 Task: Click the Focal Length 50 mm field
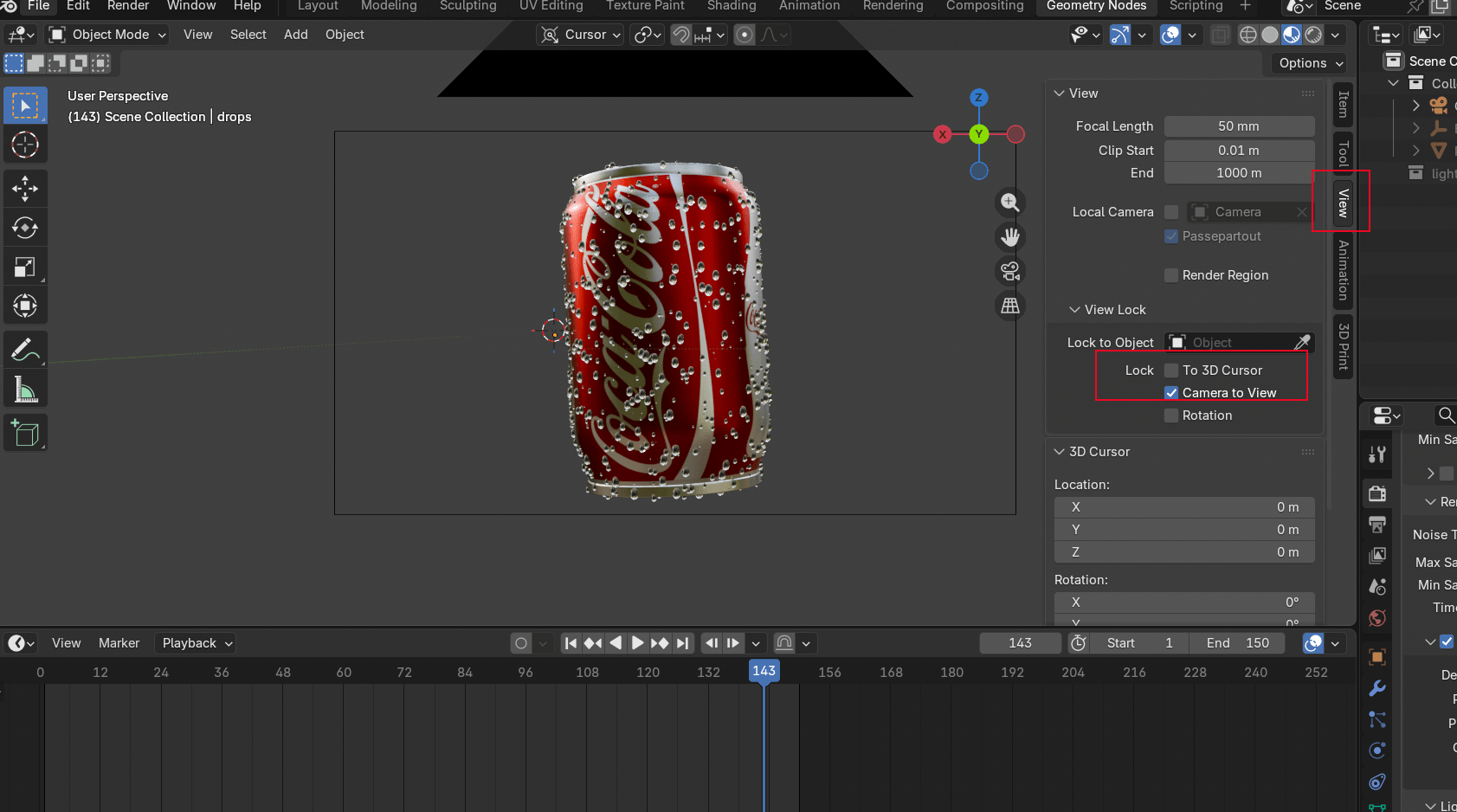click(1239, 126)
